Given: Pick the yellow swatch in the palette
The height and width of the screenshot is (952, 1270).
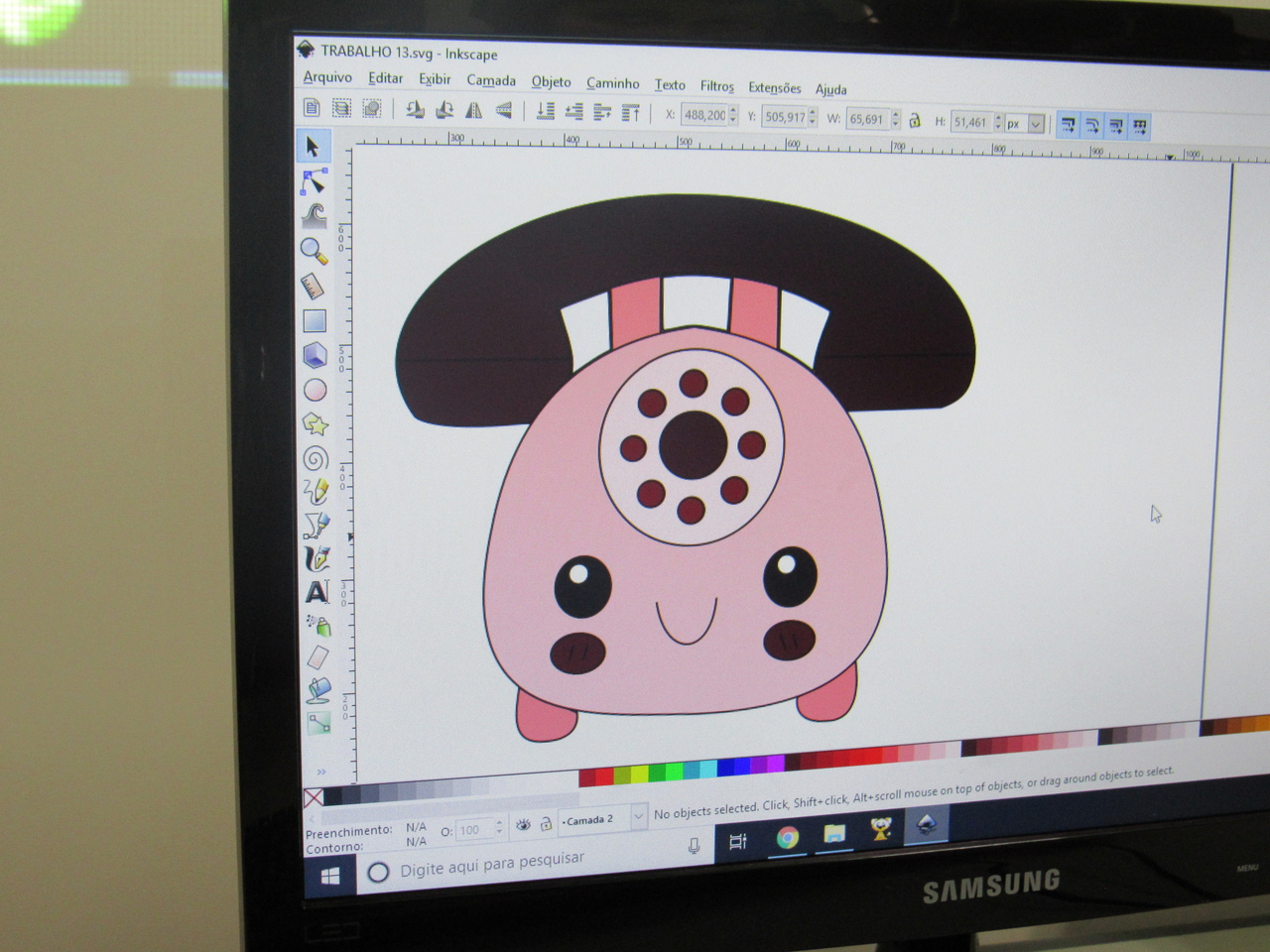Looking at the screenshot, I should [639, 773].
